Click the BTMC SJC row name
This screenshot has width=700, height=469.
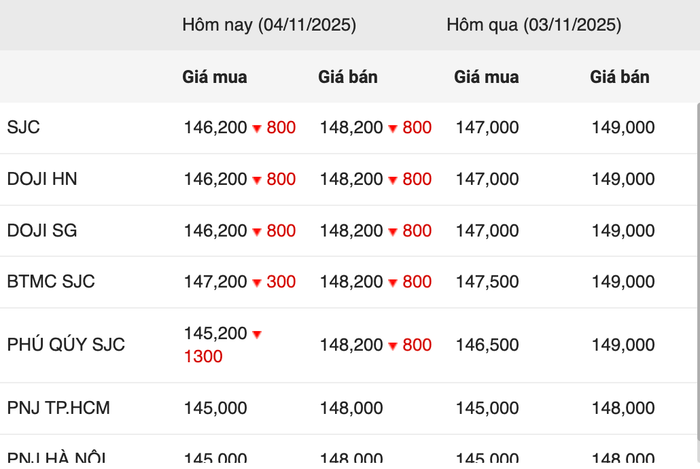[x=51, y=282]
